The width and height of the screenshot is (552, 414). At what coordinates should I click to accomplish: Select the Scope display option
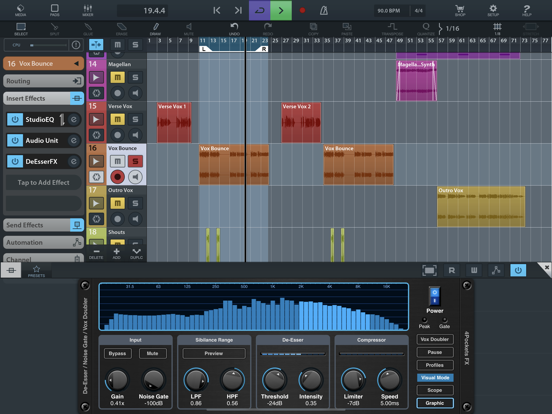435,390
